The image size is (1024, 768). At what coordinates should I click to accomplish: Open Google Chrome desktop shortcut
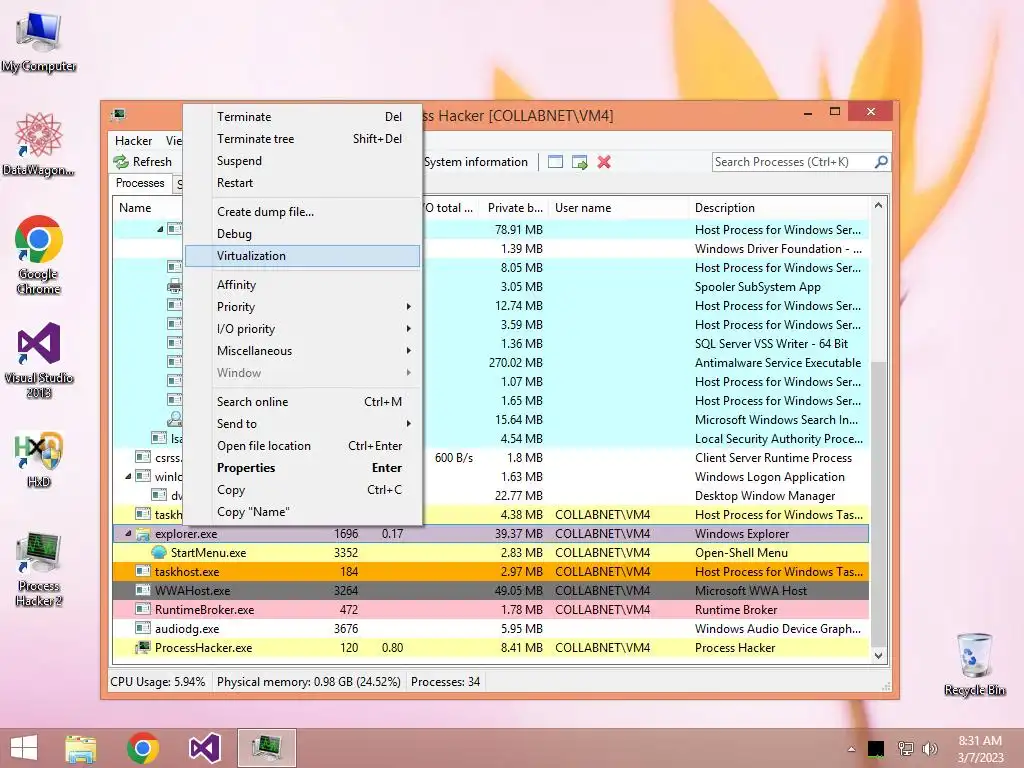[39, 255]
